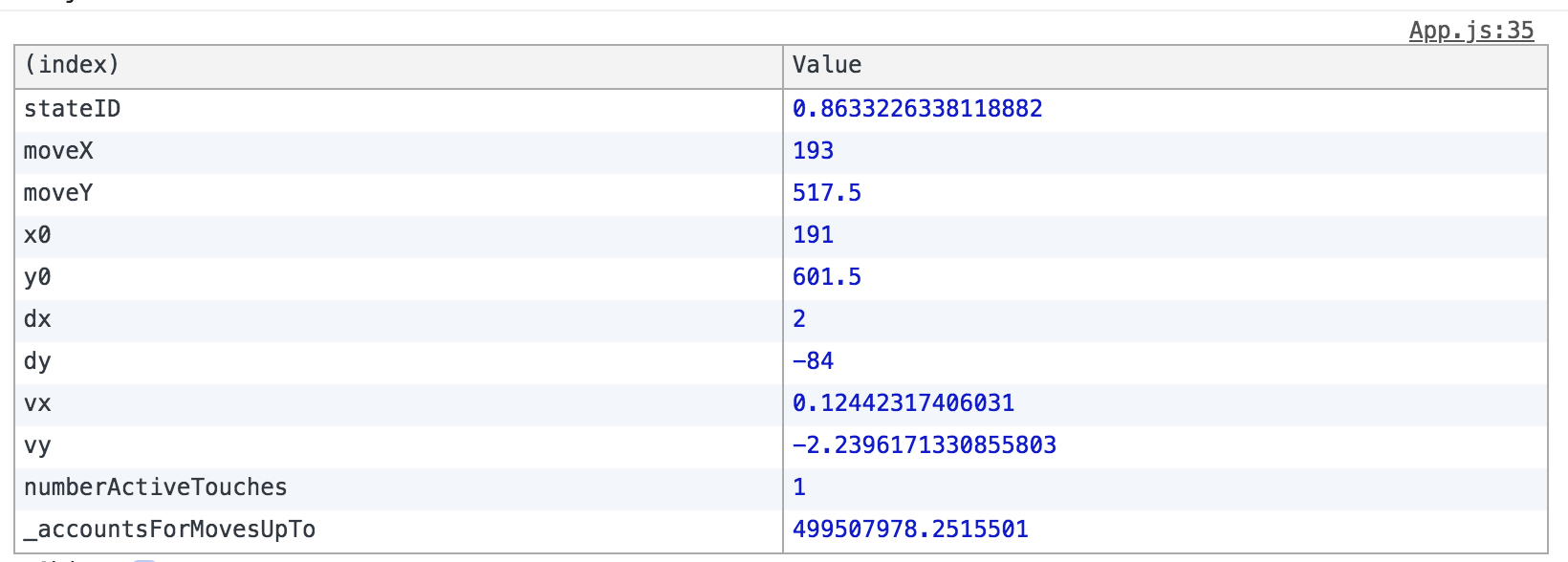
Task: Select the moveY value 517.5
Action: [x=827, y=193]
